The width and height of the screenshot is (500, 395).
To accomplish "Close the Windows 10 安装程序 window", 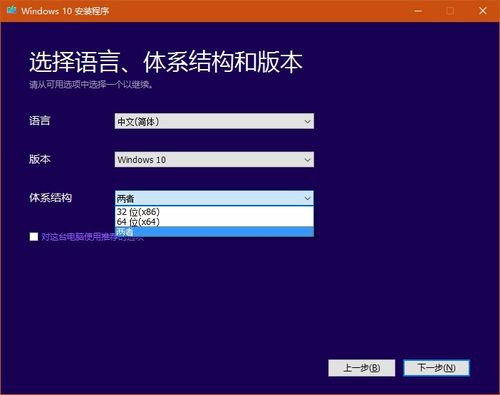I will [x=482, y=11].
